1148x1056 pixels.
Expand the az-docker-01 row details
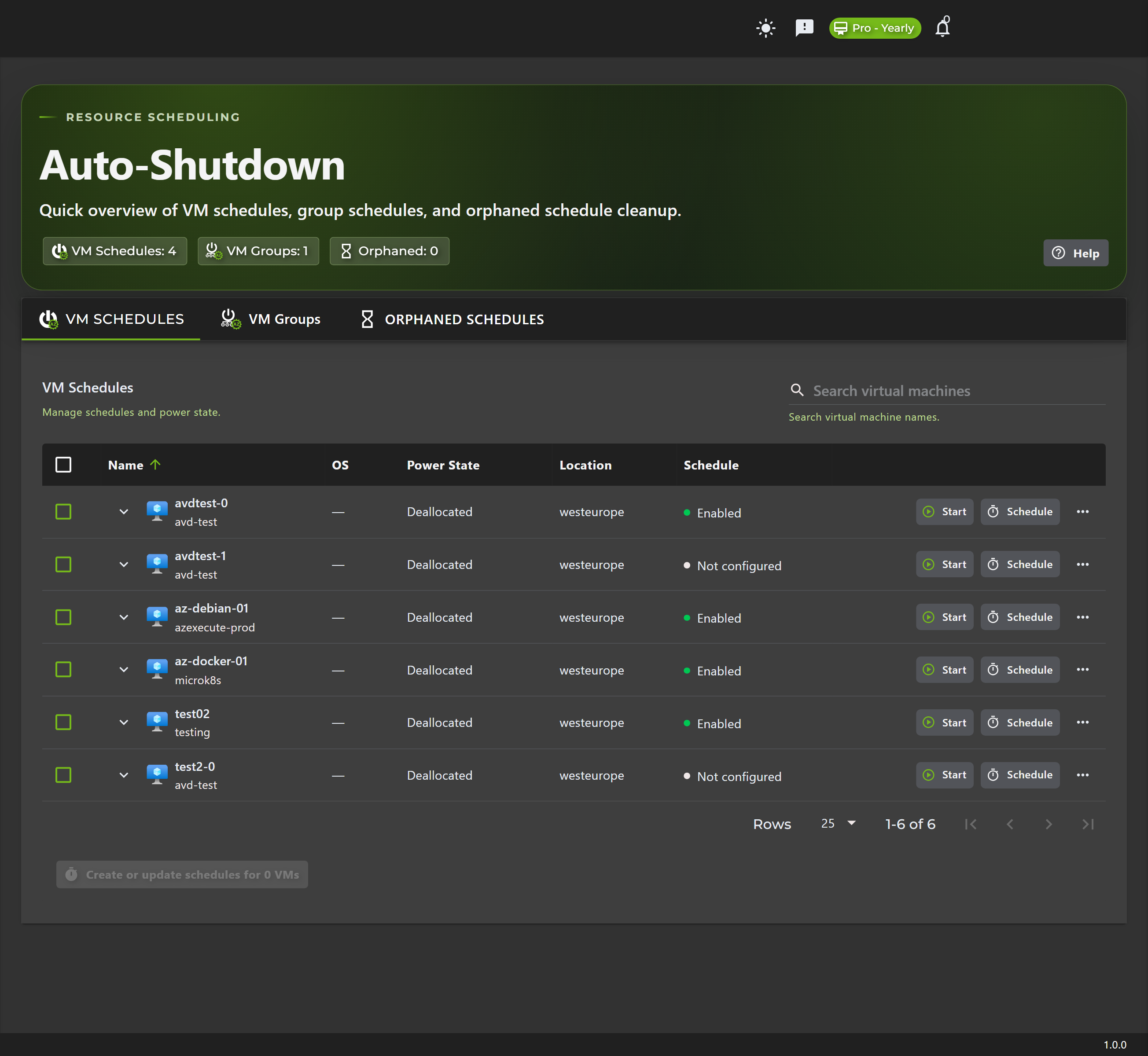coord(124,669)
